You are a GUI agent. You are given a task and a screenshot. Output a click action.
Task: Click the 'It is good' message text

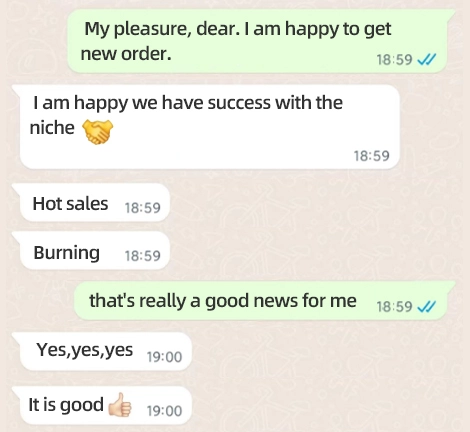[x=66, y=405]
